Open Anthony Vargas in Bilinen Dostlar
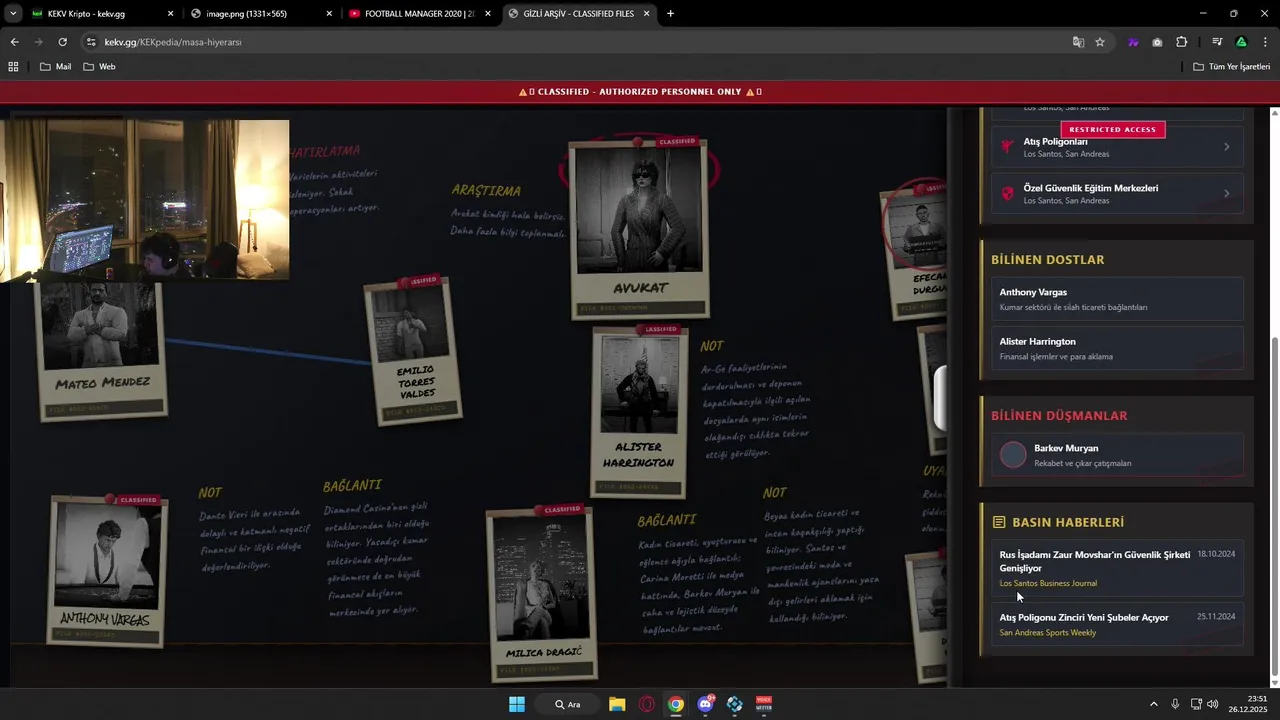 coord(1117,299)
